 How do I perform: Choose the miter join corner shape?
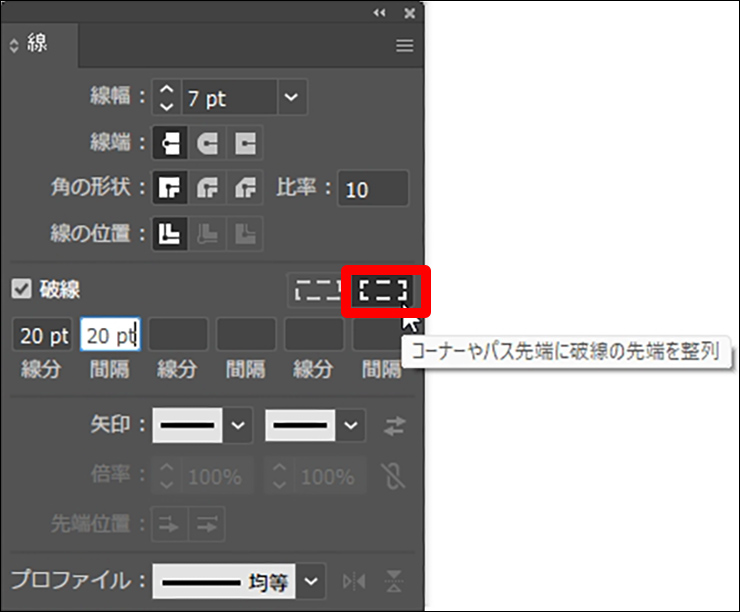pyautogui.click(x=171, y=188)
